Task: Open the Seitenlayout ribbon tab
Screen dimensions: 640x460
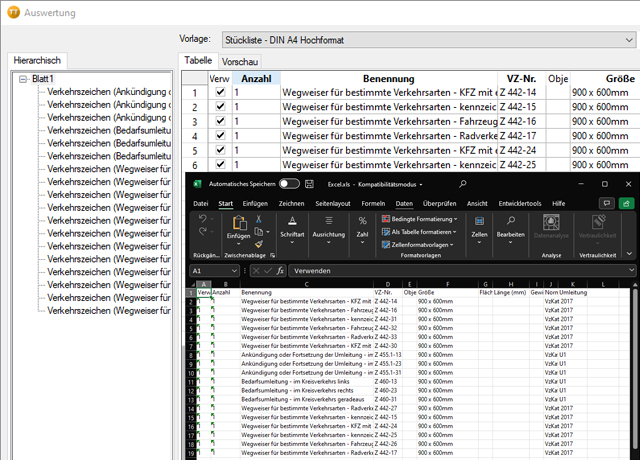Action: tap(333, 203)
